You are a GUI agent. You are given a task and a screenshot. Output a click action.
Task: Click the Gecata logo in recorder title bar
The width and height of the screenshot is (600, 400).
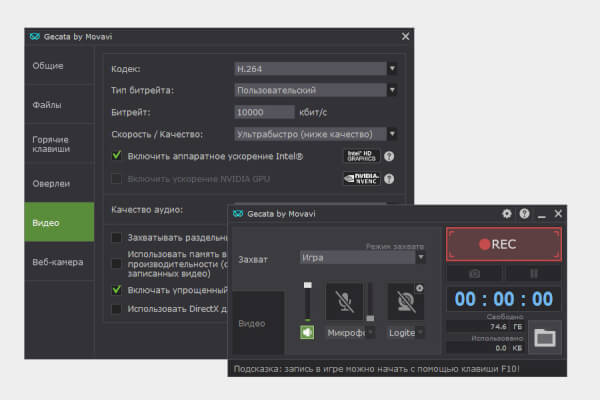pyautogui.click(x=238, y=214)
